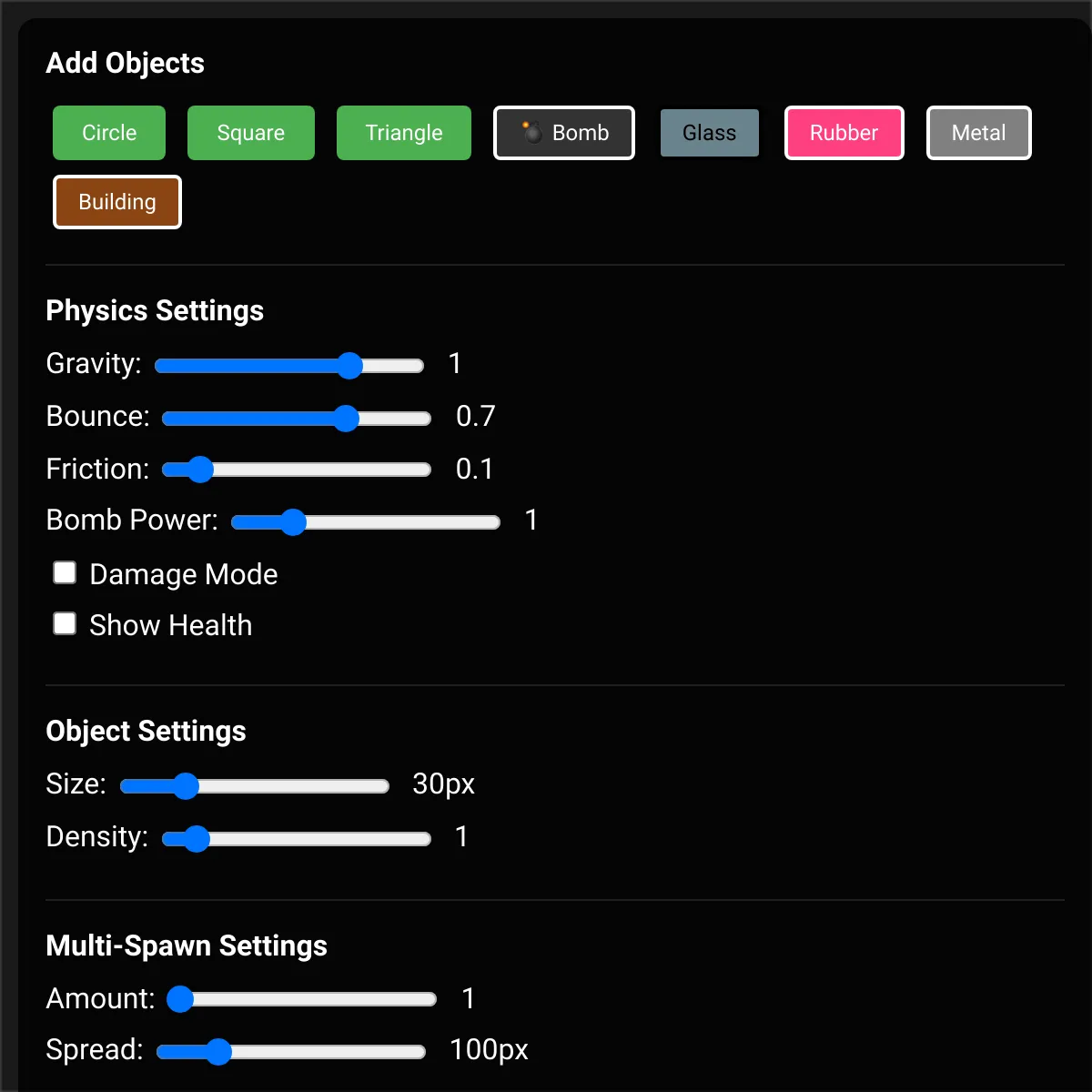The width and height of the screenshot is (1092, 1092).
Task: Pick the Metal material button
Action: pyautogui.click(x=979, y=133)
